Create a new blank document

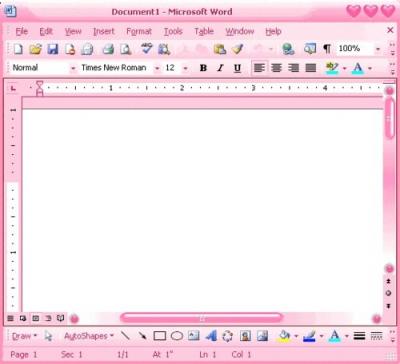pyautogui.click(x=18, y=49)
